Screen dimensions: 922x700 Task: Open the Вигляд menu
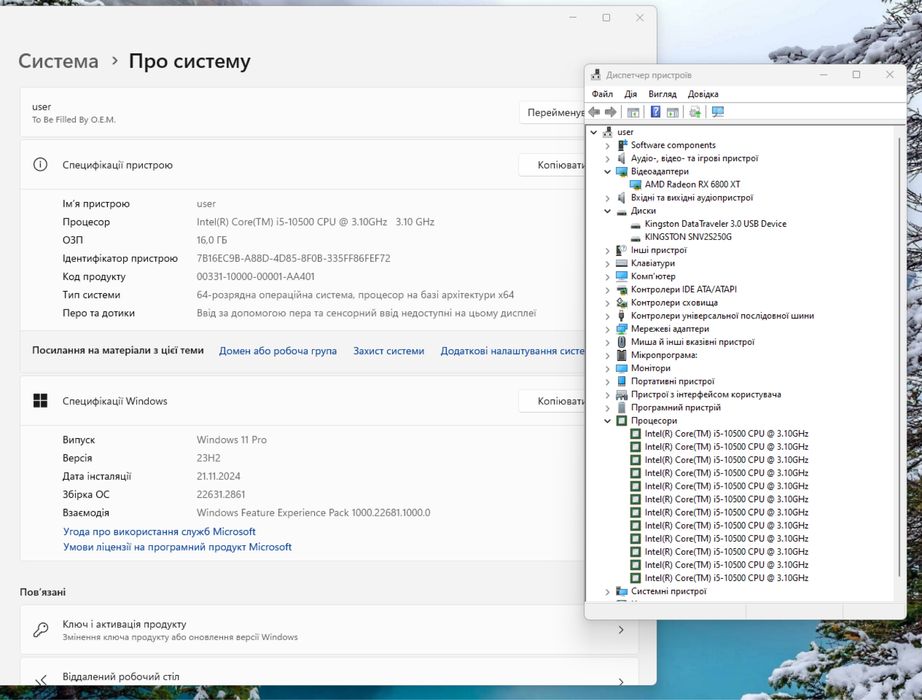662,94
